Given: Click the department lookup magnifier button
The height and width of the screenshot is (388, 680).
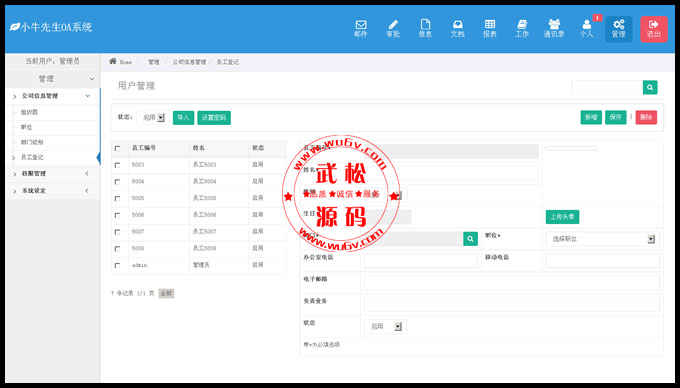Looking at the screenshot, I should 470,238.
